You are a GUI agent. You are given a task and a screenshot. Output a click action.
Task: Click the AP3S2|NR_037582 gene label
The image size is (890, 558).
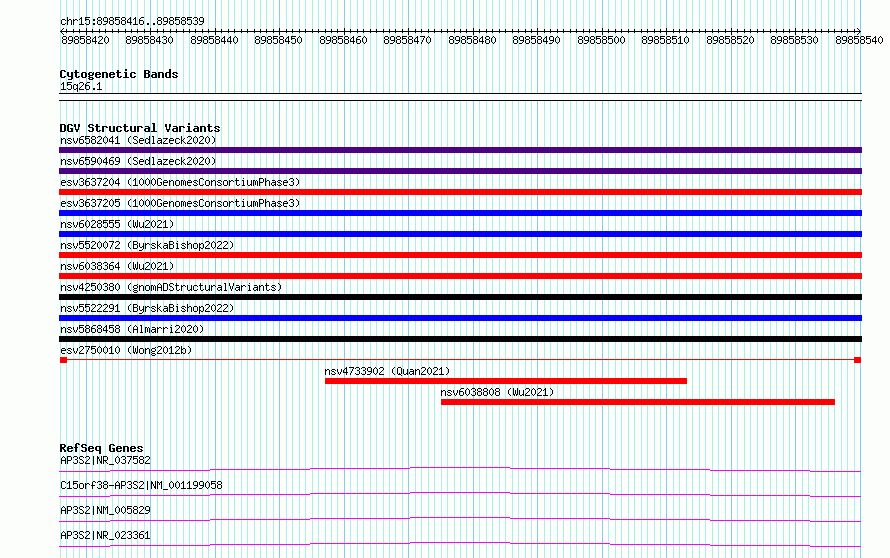[x=105, y=460]
